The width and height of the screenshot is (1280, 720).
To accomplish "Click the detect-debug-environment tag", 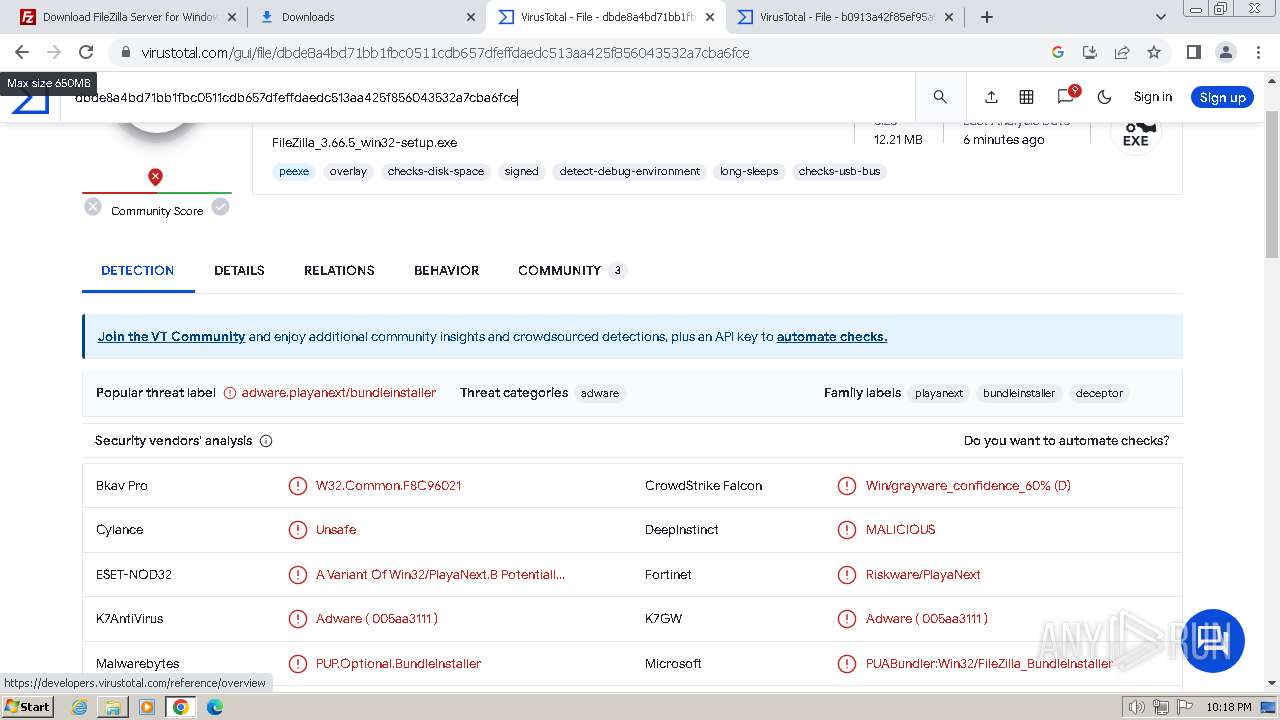I will point(630,171).
